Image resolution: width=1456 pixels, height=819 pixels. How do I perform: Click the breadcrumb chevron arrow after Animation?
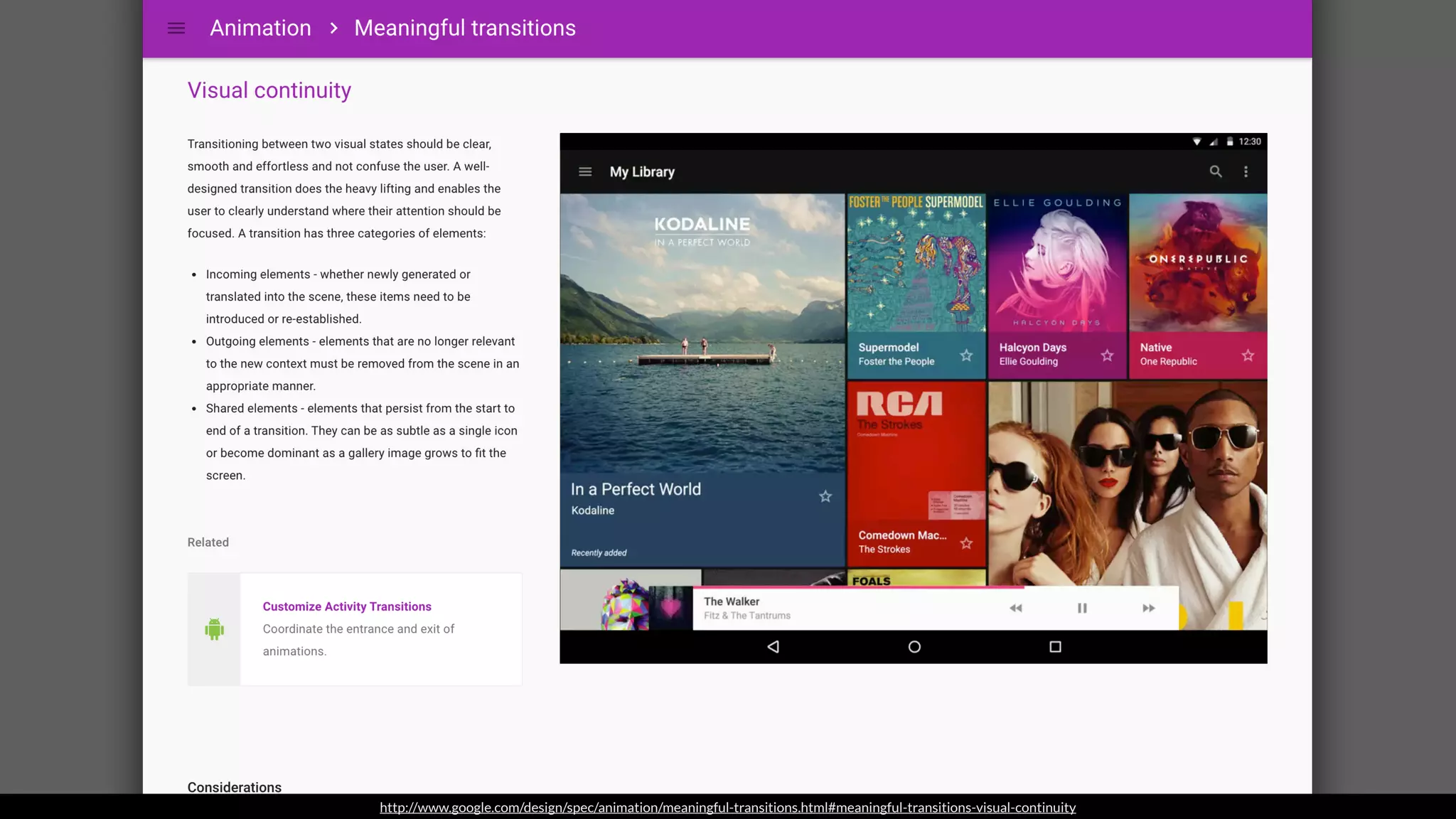tap(333, 28)
